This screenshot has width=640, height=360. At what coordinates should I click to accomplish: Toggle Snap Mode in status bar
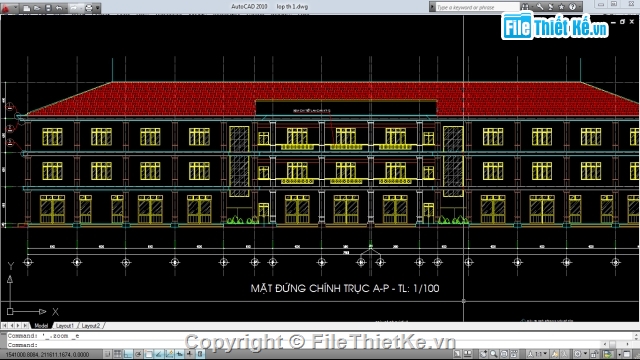(x=108, y=354)
